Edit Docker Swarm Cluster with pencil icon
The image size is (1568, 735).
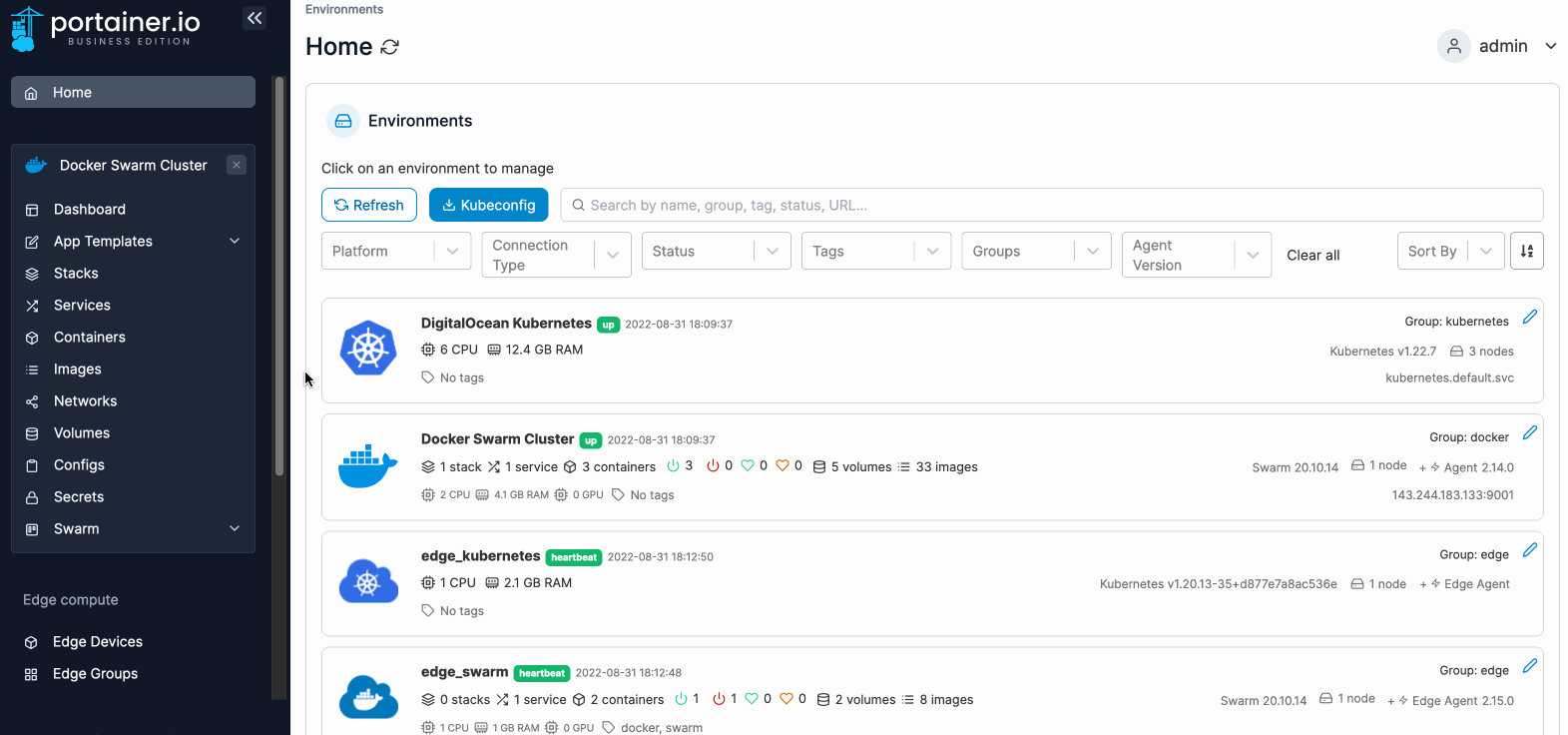tap(1529, 433)
